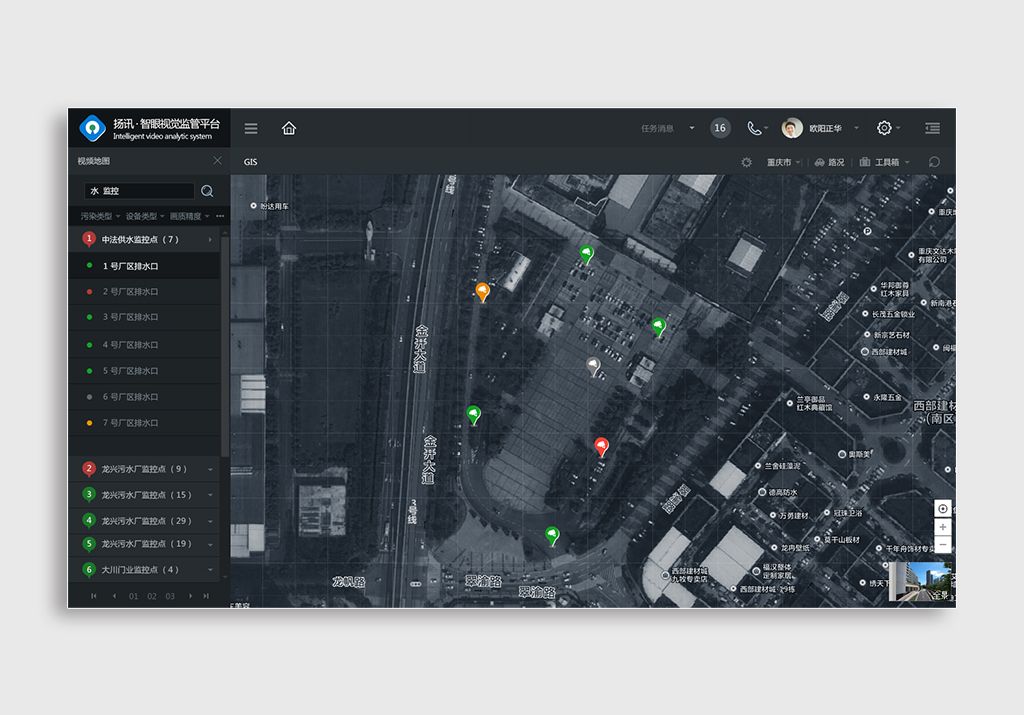Open 画质精度 filter dropdown
The width and height of the screenshot is (1024, 715).
189,216
